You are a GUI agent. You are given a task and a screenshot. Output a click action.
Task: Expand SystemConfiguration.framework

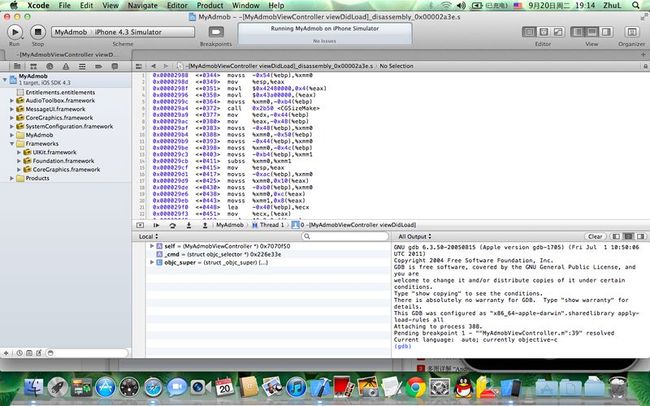[12, 126]
